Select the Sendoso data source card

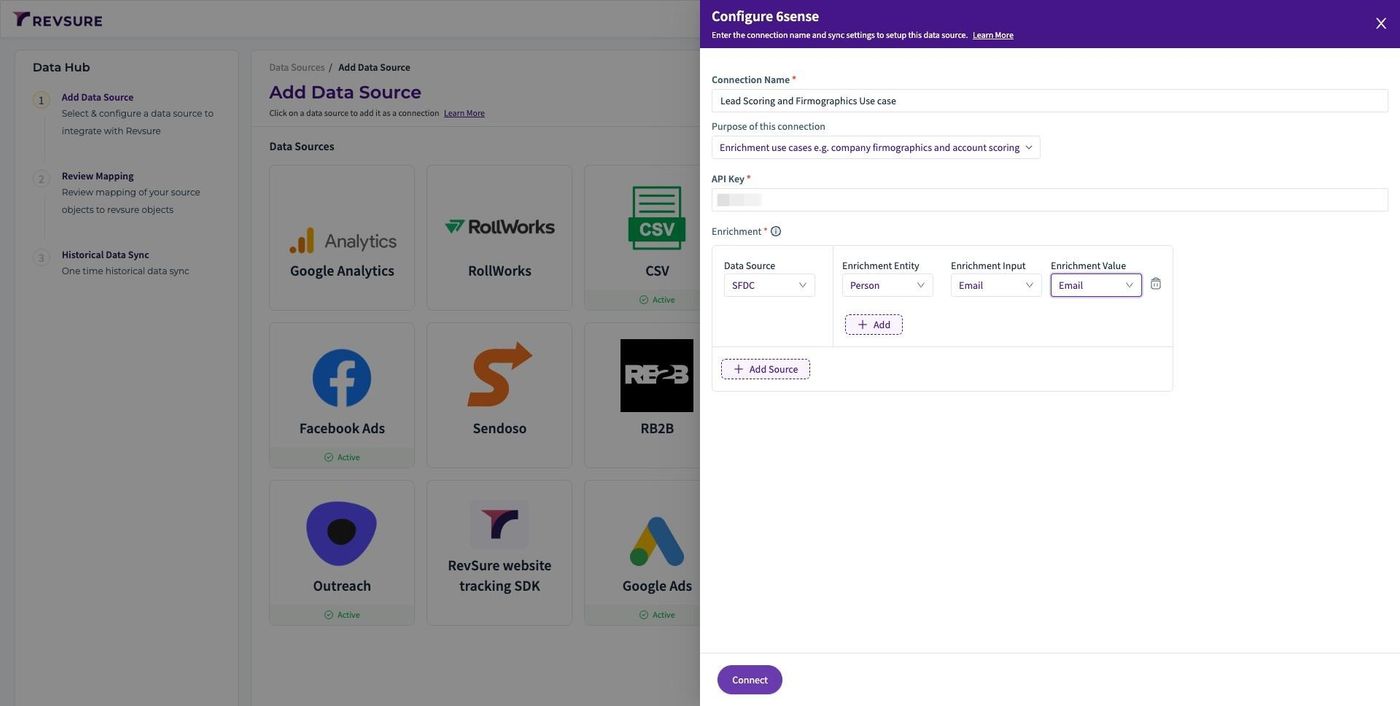point(500,395)
